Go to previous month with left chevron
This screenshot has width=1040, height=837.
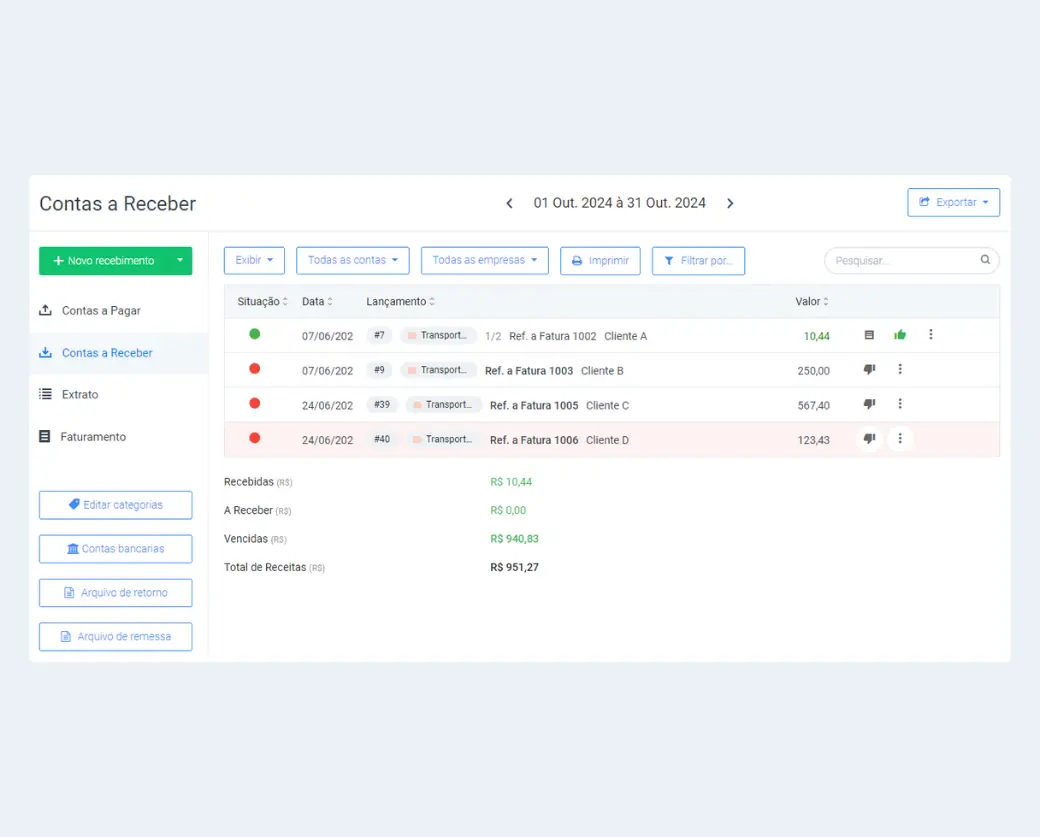[509, 203]
